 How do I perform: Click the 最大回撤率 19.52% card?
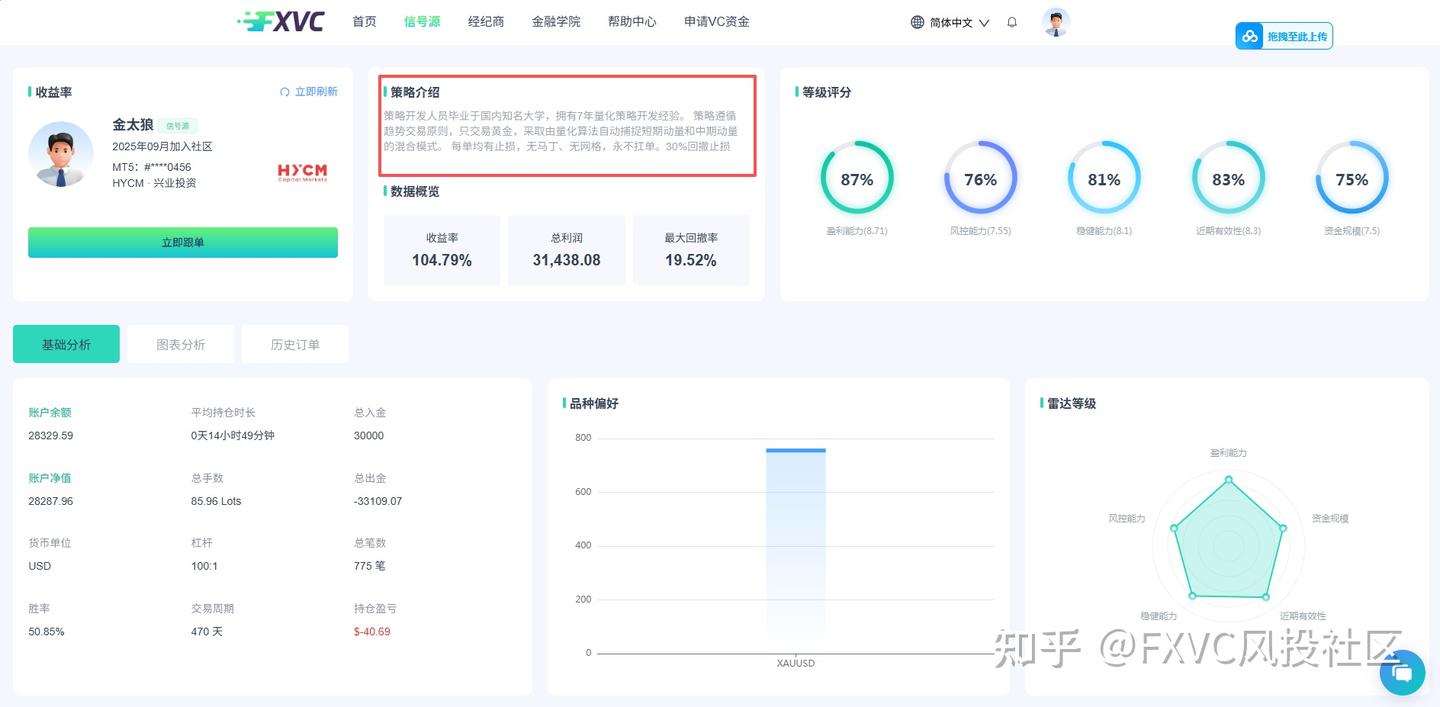(691, 250)
